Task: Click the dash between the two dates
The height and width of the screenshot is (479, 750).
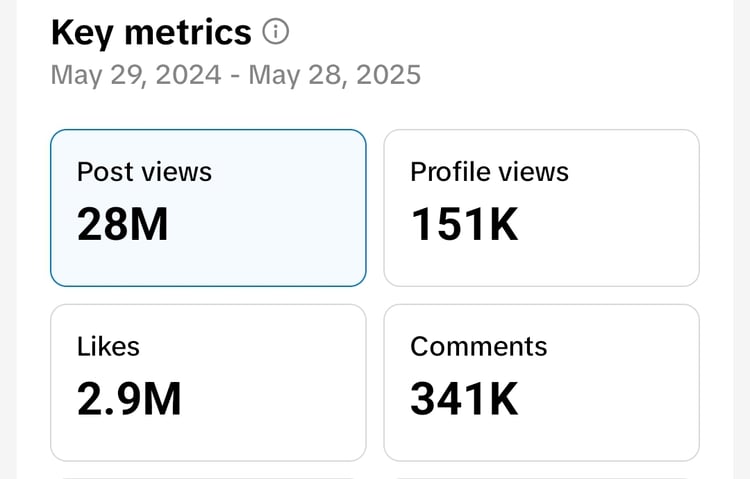Action: pyautogui.click(x=237, y=75)
